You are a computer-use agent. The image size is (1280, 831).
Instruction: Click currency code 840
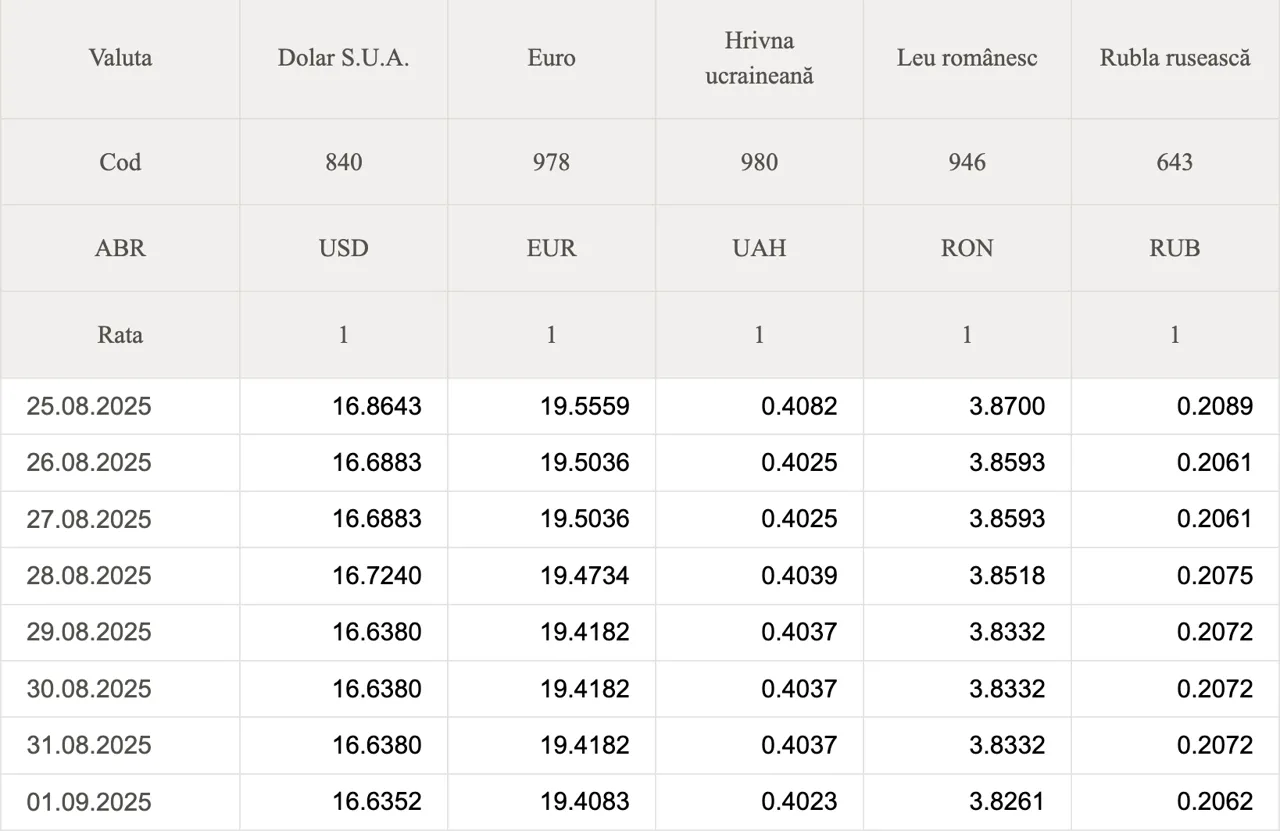(x=343, y=162)
